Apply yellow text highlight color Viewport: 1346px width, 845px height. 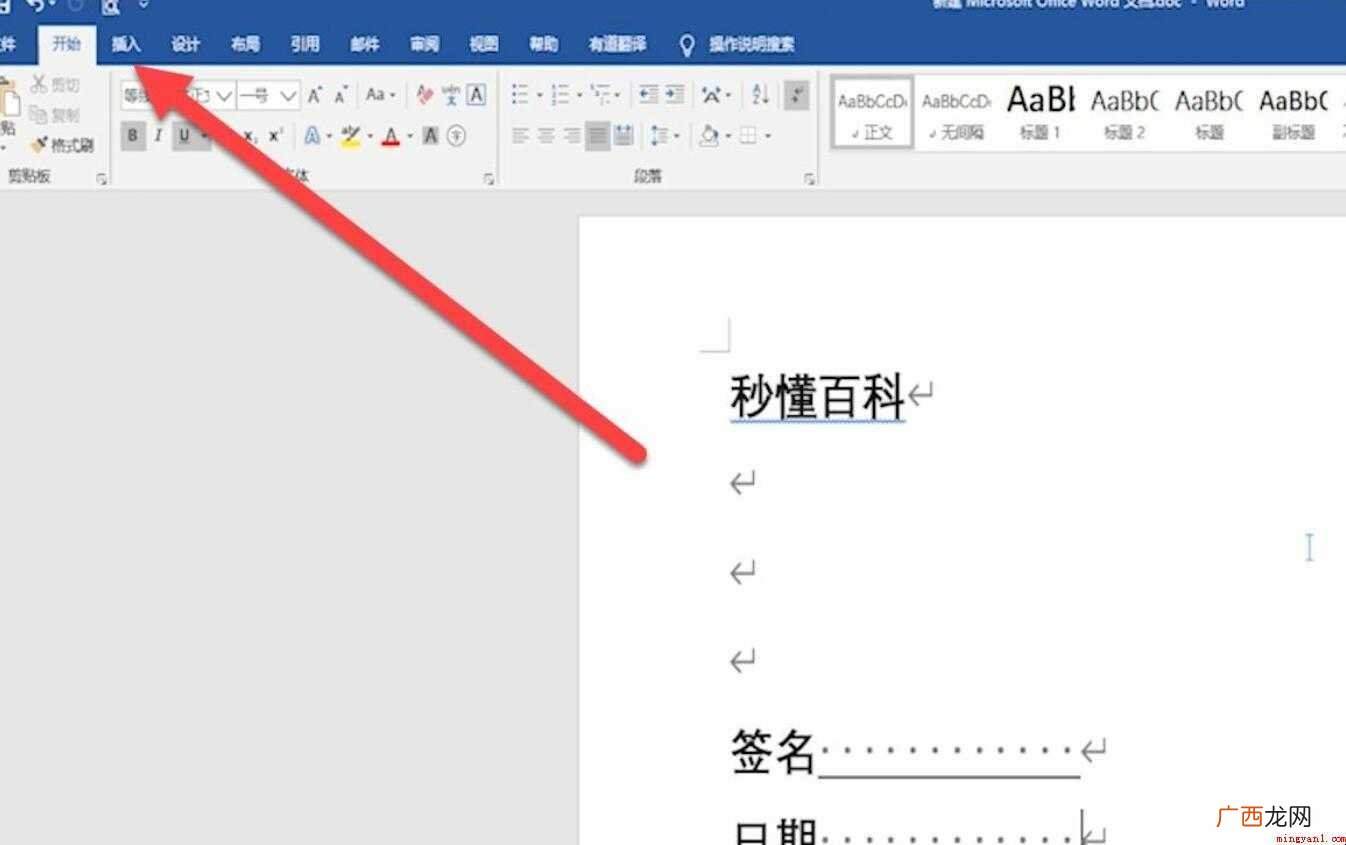[350, 136]
